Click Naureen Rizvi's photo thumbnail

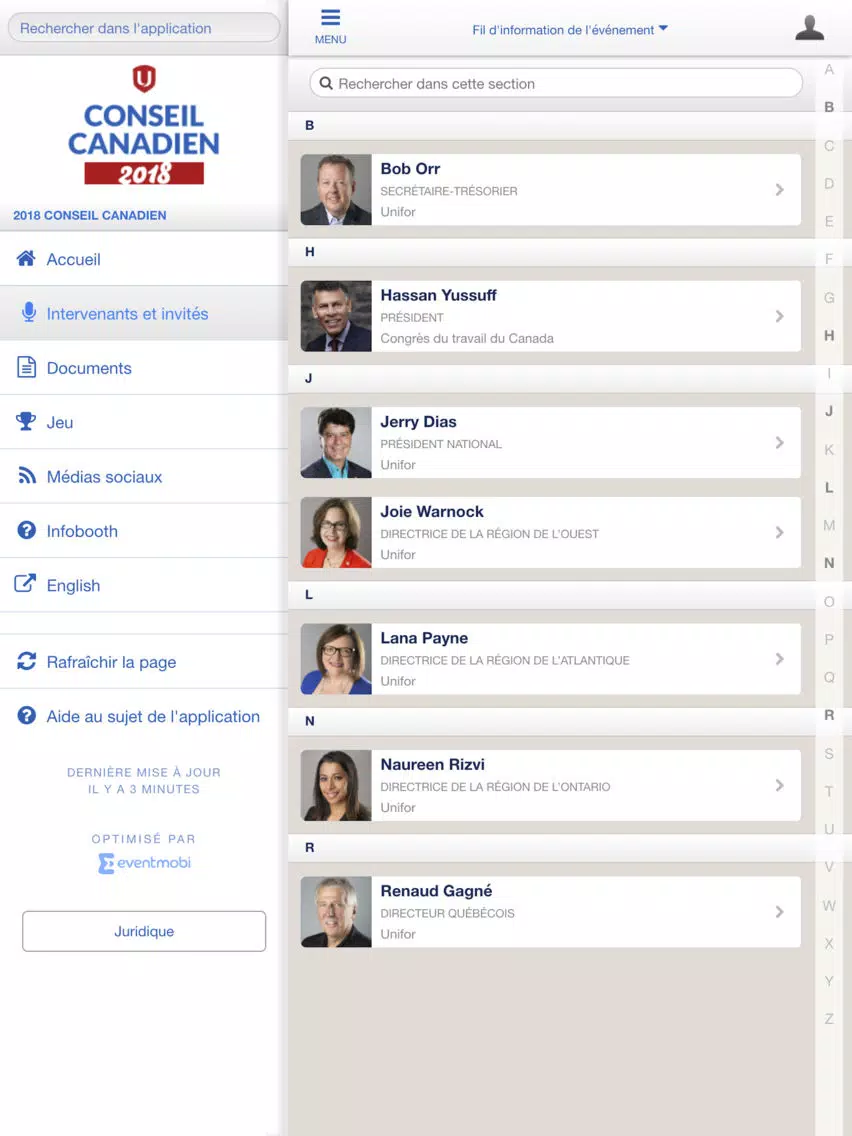336,785
